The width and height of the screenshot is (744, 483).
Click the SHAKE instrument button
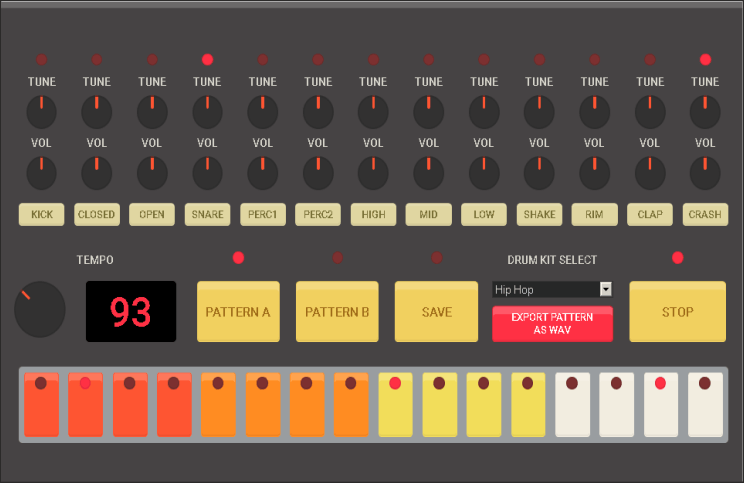point(539,214)
